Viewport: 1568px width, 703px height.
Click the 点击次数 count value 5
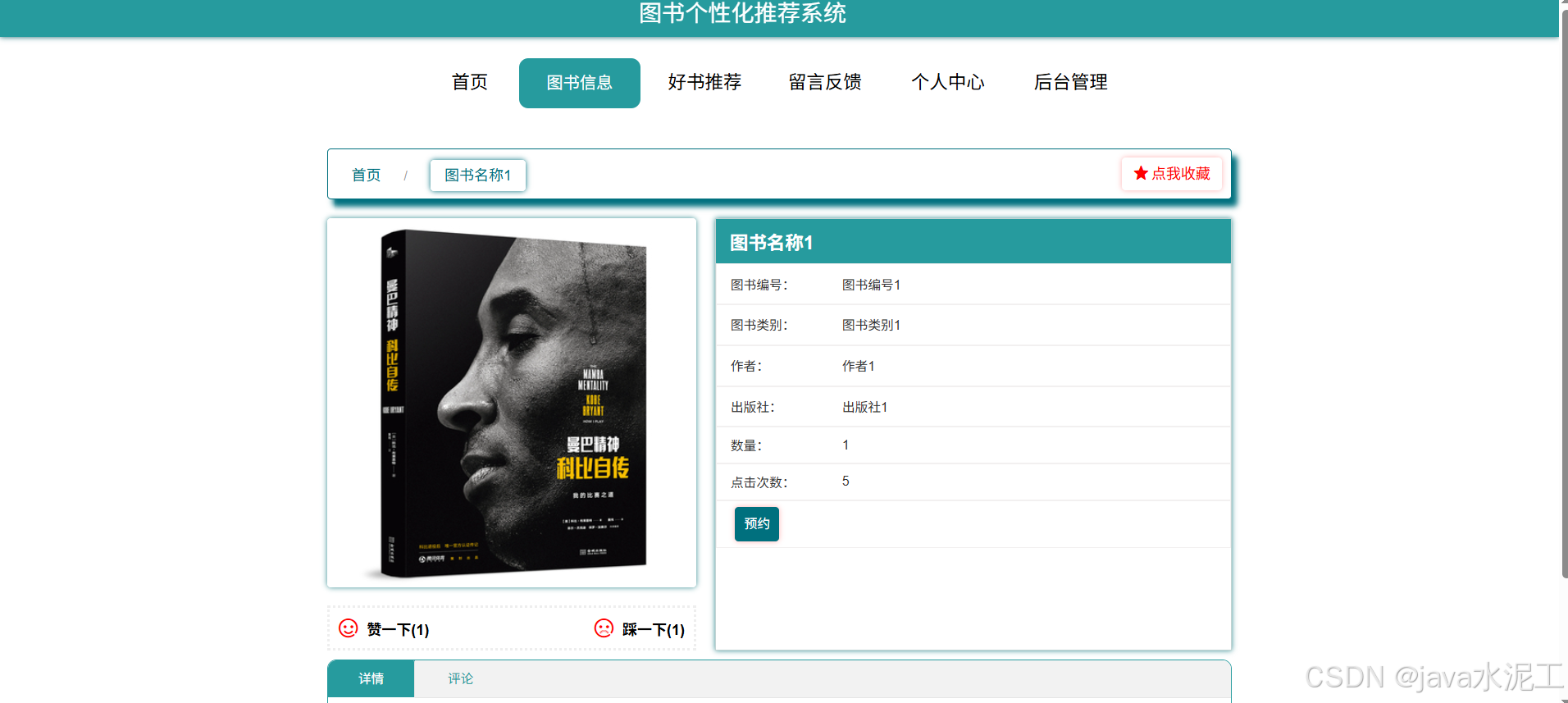(x=846, y=482)
